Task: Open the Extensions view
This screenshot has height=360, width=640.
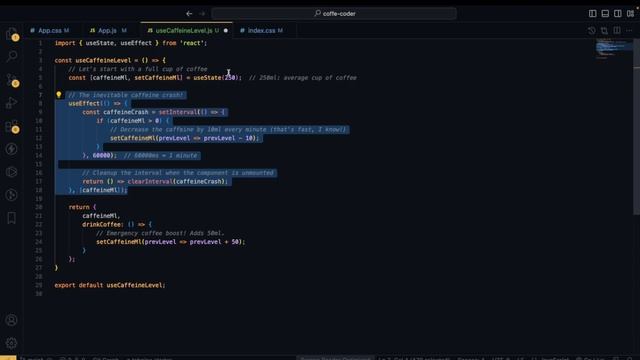Action: (12, 126)
